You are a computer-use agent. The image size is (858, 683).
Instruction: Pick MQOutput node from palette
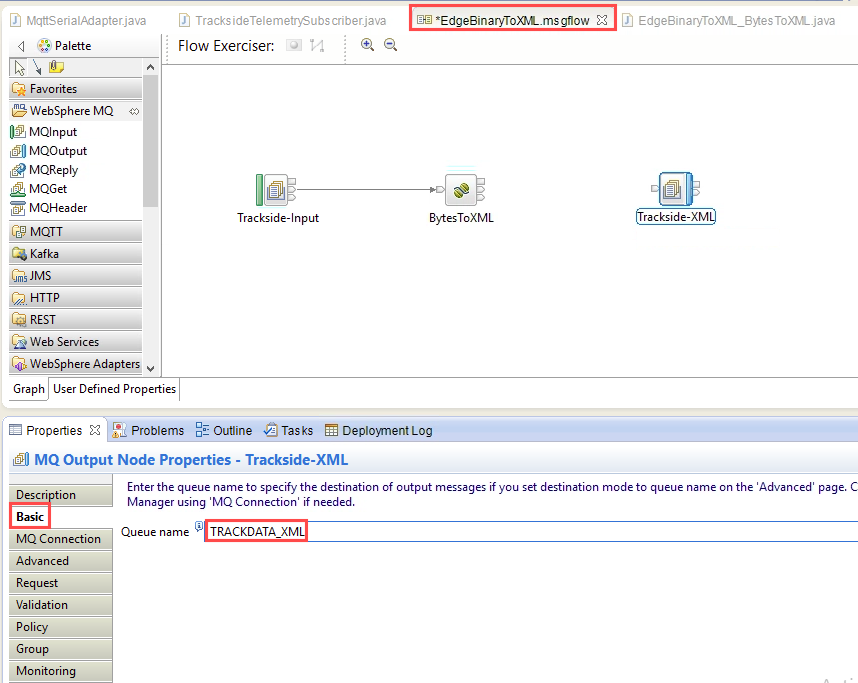[x=49, y=151]
